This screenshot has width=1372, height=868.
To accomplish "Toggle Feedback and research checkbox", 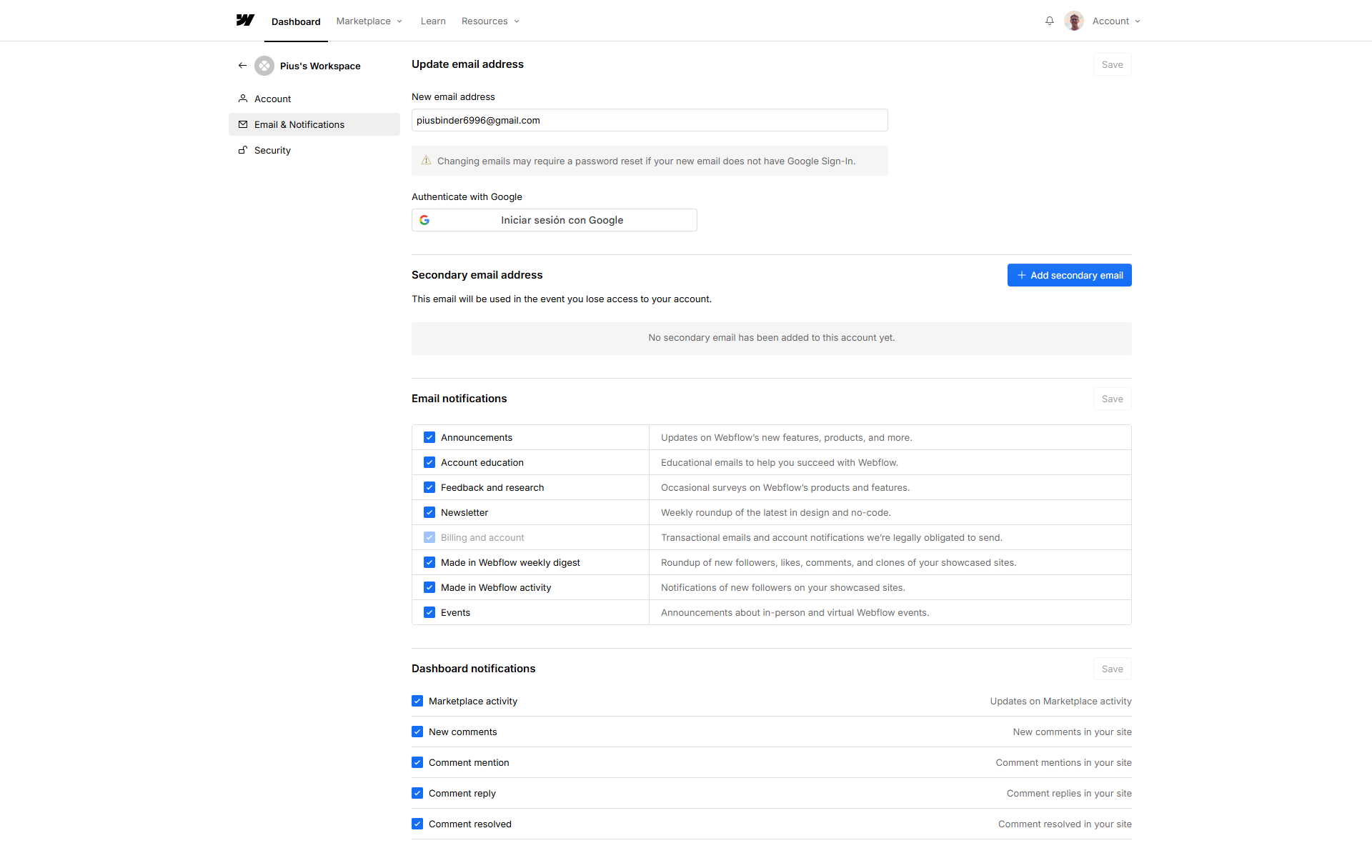I will click(x=429, y=487).
